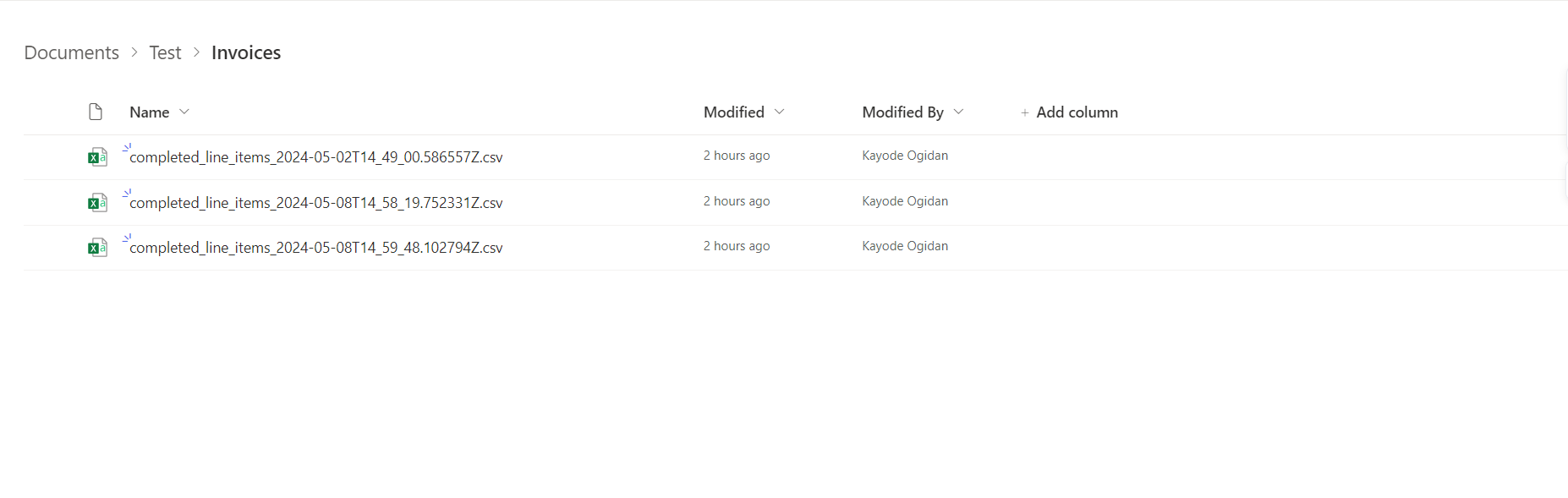Viewport: 1568px width, 498px height.
Task: Select the Invoices breadcrumb title
Action: click(x=246, y=52)
